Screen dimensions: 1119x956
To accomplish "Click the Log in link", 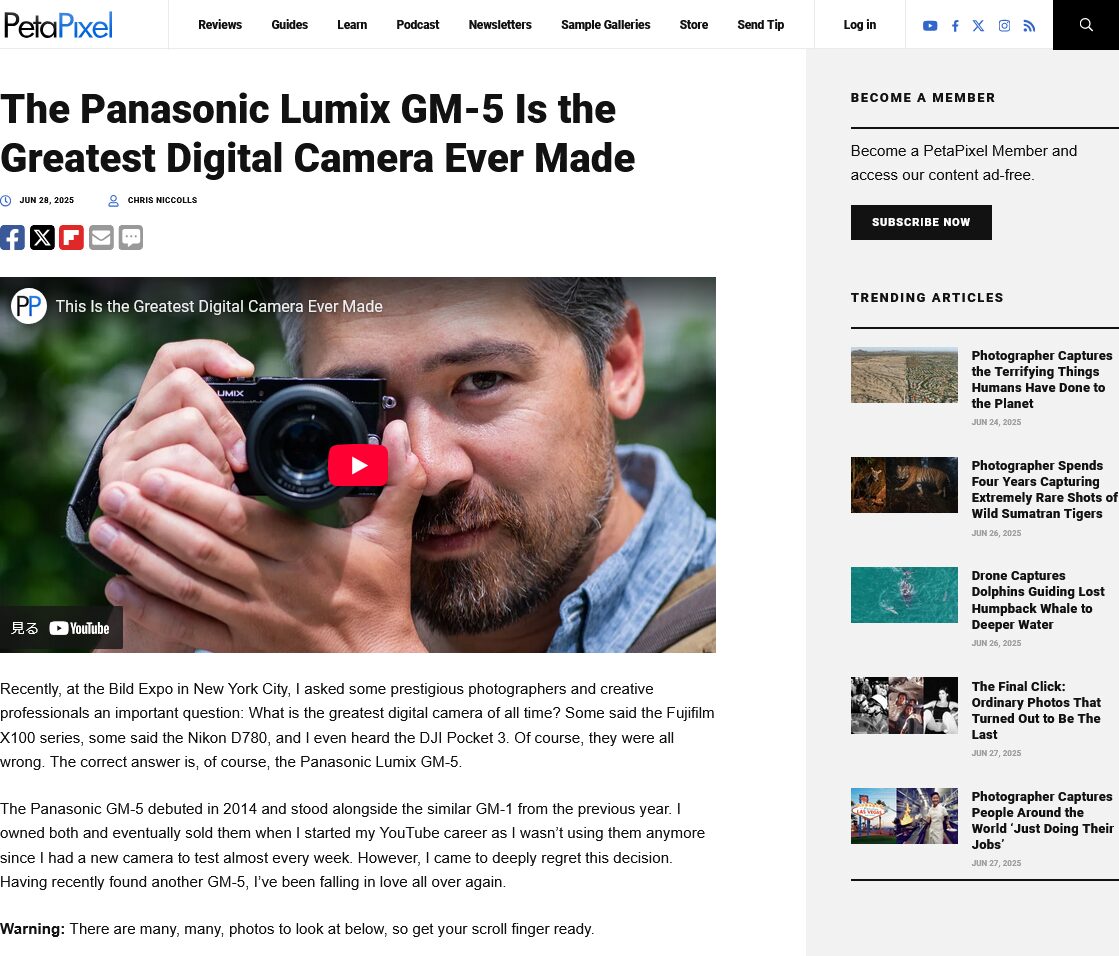I will 859,25.
